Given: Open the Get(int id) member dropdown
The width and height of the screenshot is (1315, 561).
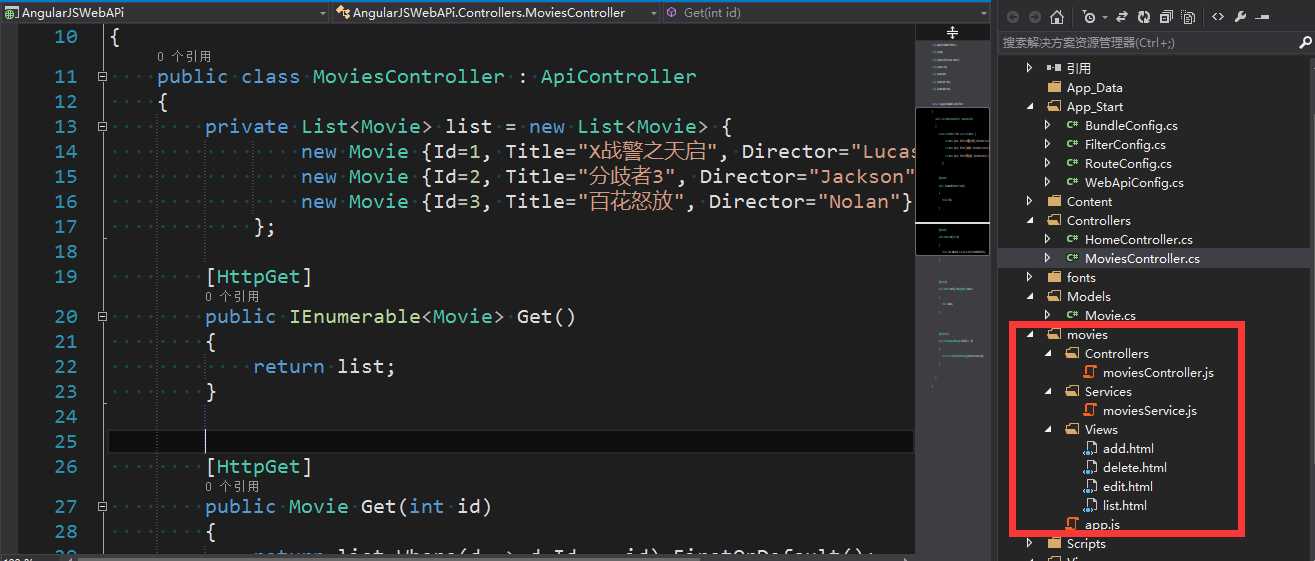Looking at the screenshot, I should [828, 12].
